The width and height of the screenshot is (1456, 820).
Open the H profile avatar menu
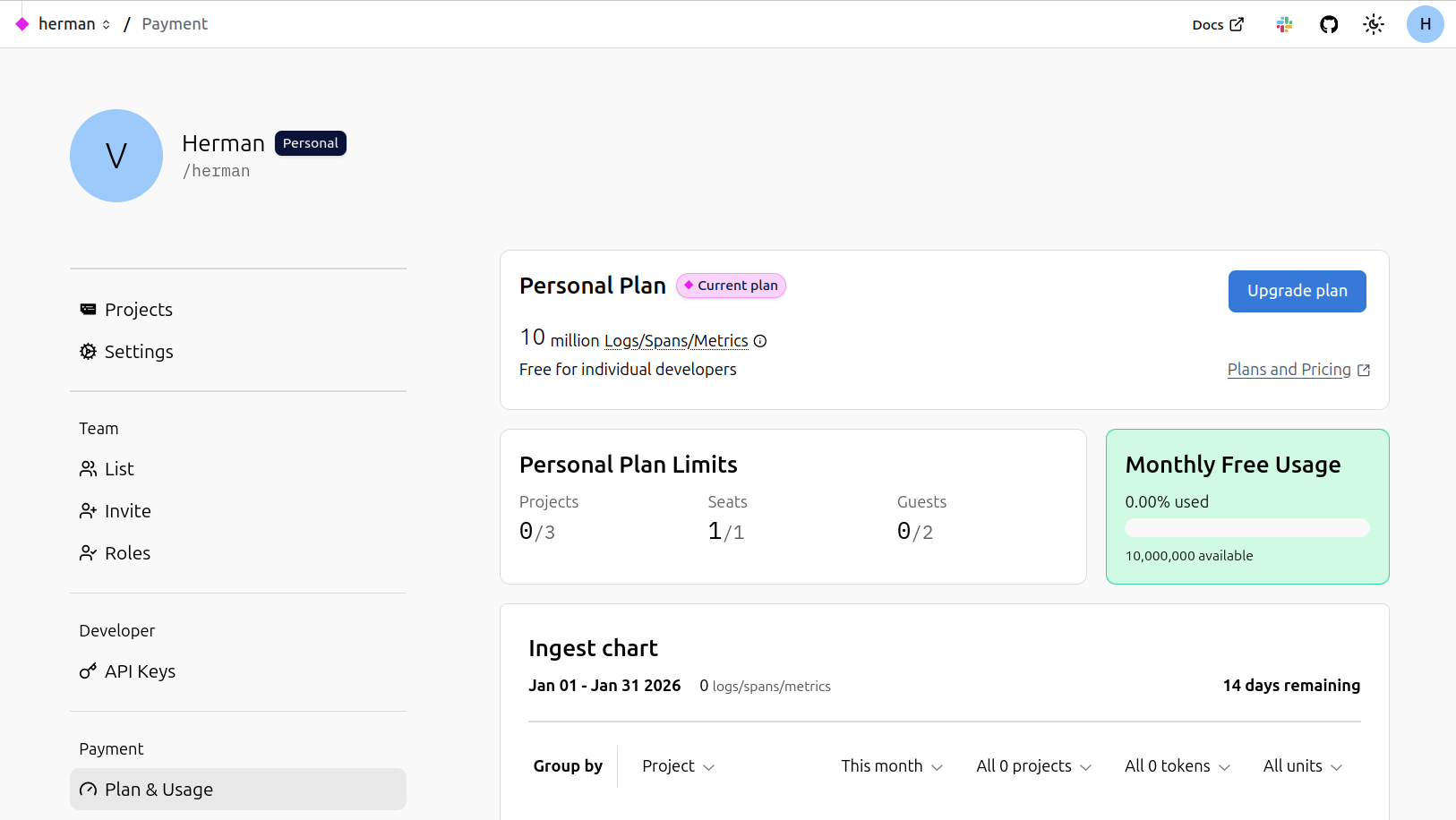click(1425, 24)
